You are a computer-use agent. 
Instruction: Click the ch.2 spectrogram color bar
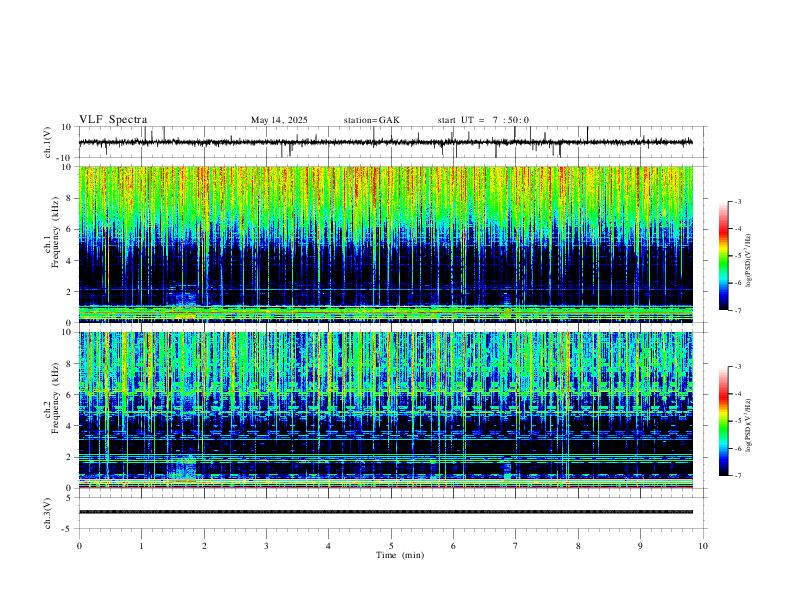tap(723, 421)
